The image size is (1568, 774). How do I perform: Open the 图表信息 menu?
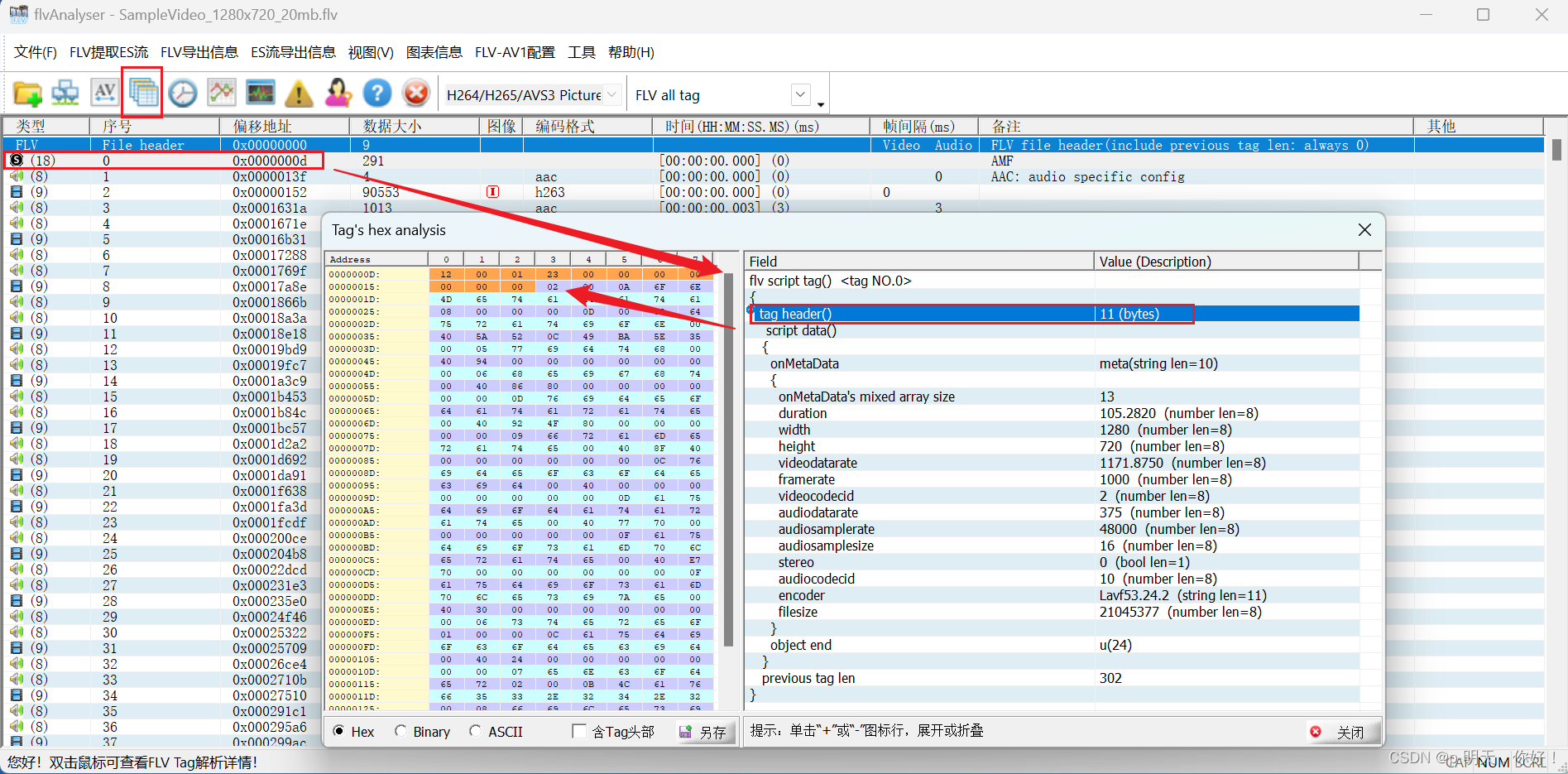(x=434, y=52)
